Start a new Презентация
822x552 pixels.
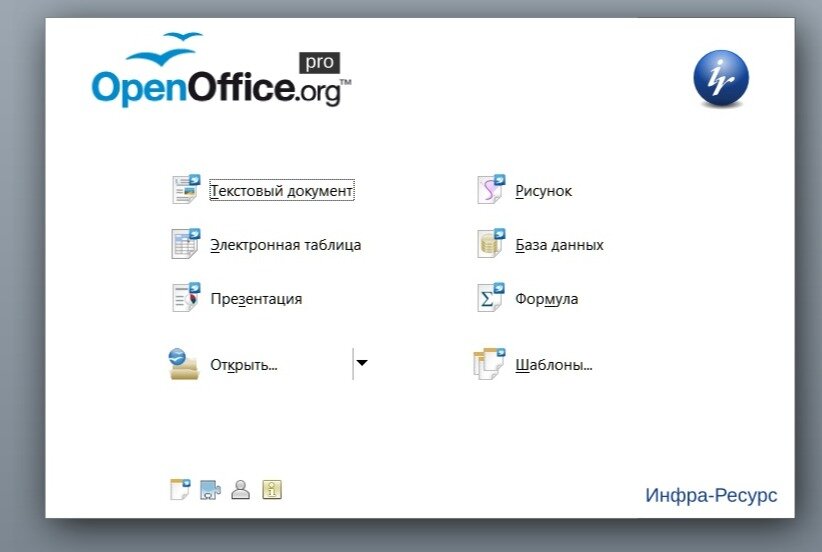coord(256,299)
